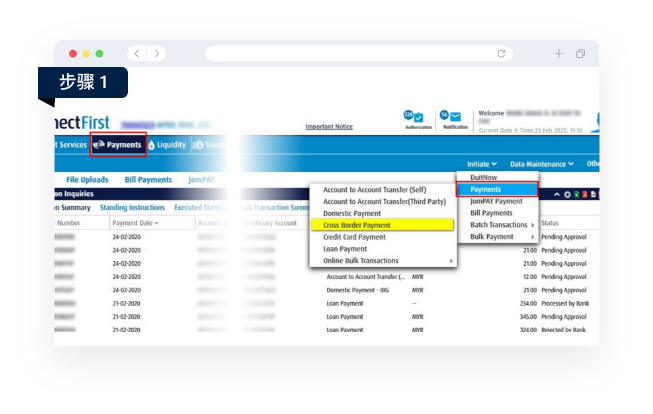Export table using green Excel icon
The width and height of the screenshot is (653, 414).
577,195
